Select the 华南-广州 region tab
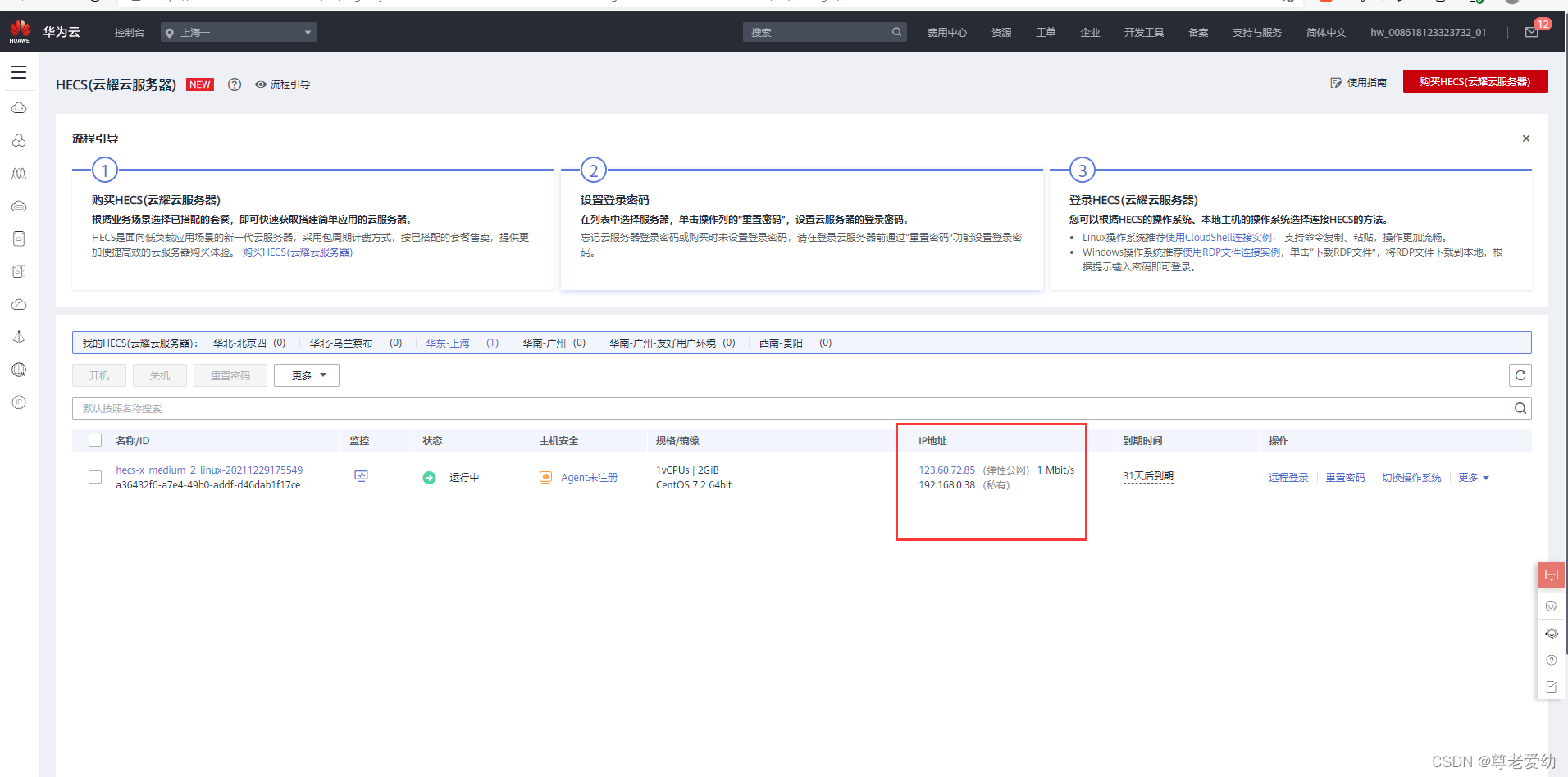1568x777 pixels. (x=554, y=343)
